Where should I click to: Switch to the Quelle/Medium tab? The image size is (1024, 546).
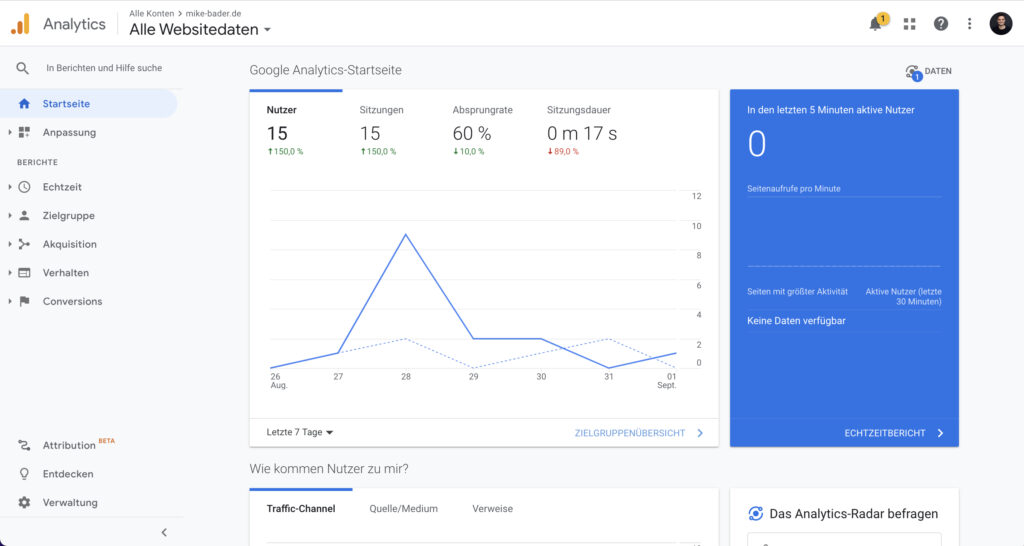403,509
